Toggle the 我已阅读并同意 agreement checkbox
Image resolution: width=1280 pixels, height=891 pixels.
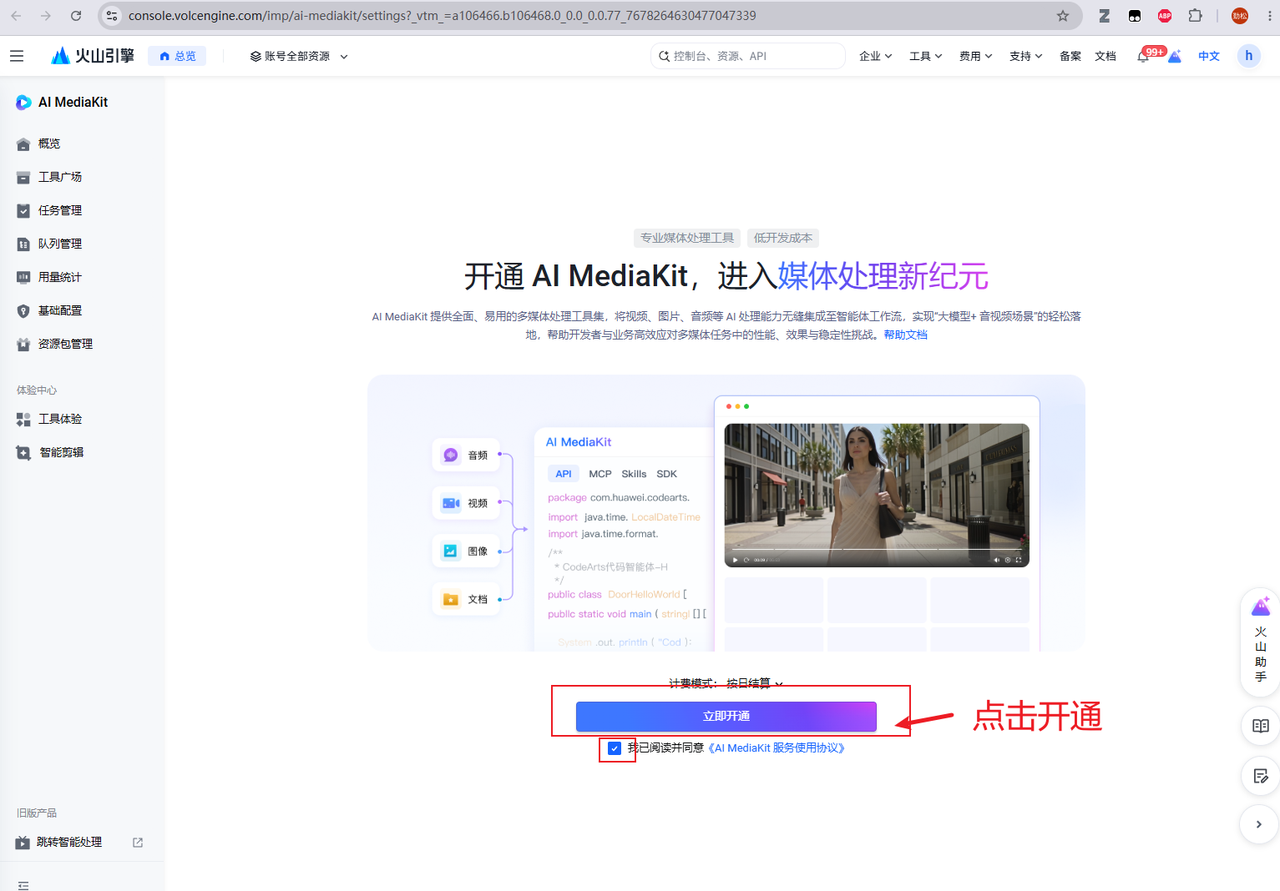point(614,748)
